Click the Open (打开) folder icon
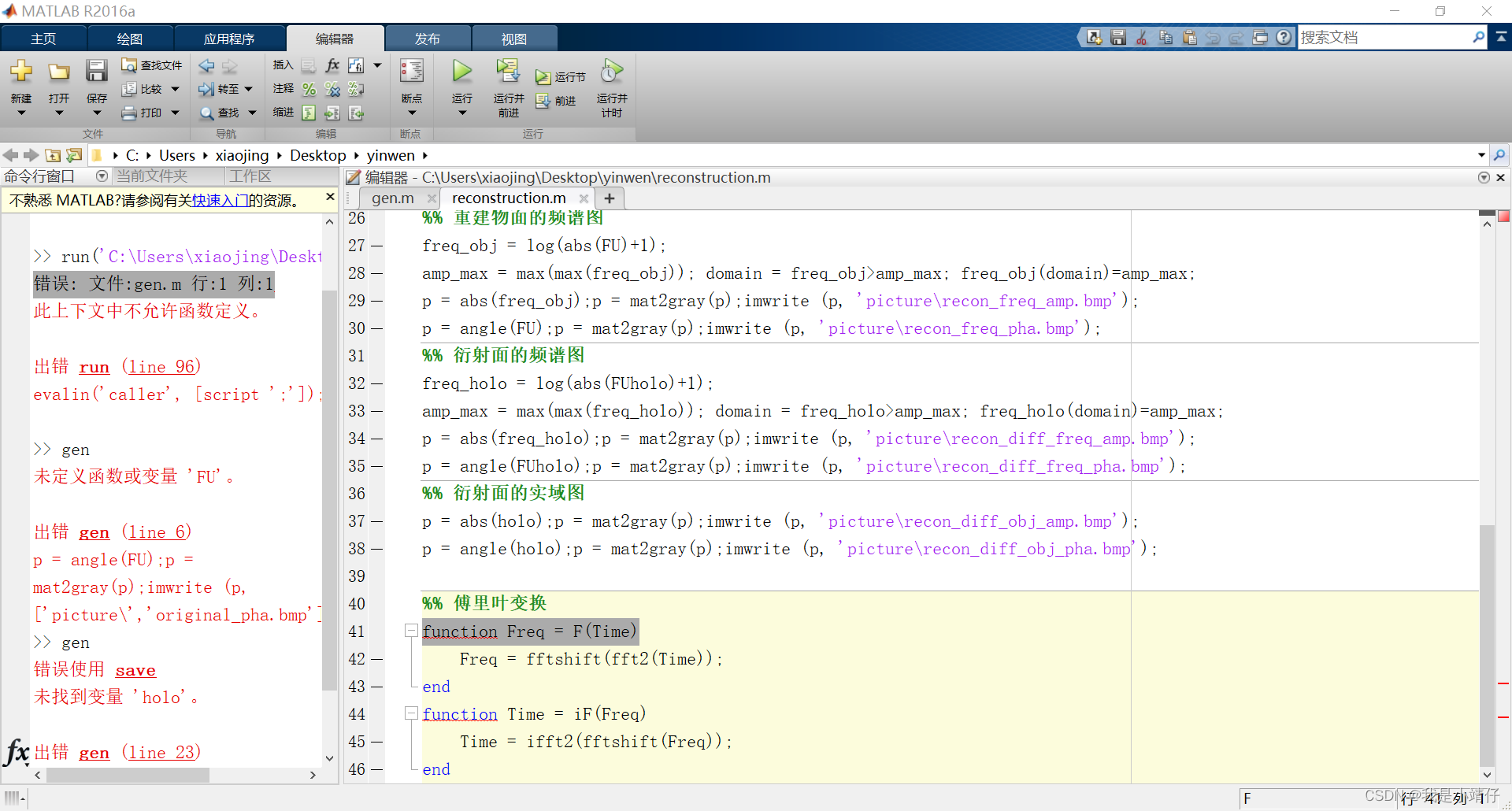This screenshot has width=1512, height=811. [59, 72]
